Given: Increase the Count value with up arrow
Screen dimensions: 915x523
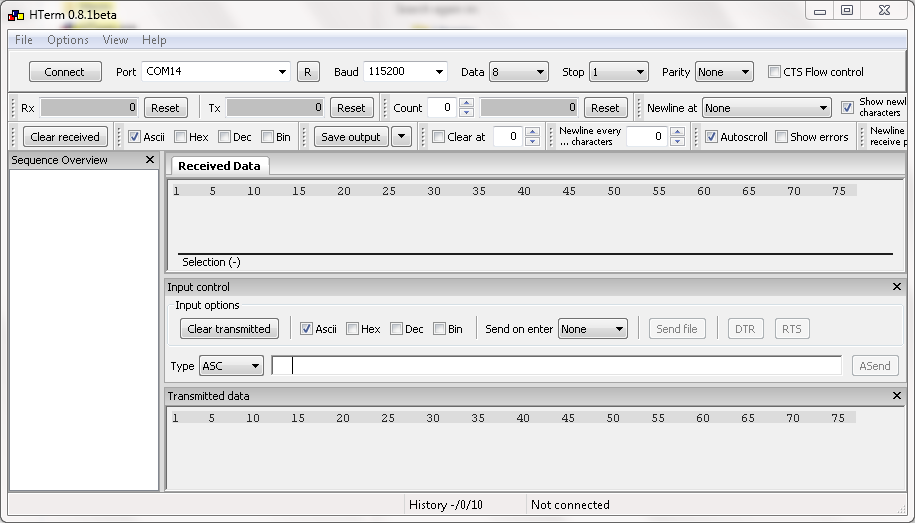Looking at the screenshot, I should (x=466, y=103).
